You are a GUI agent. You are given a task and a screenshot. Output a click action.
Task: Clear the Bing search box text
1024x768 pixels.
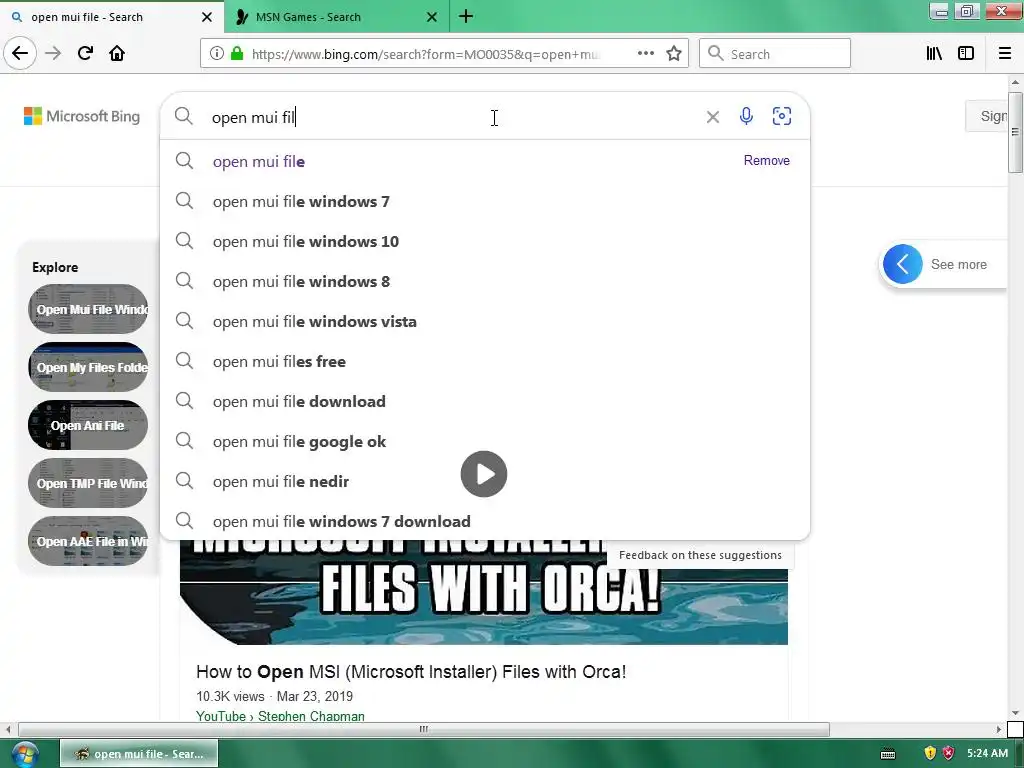[712, 117]
